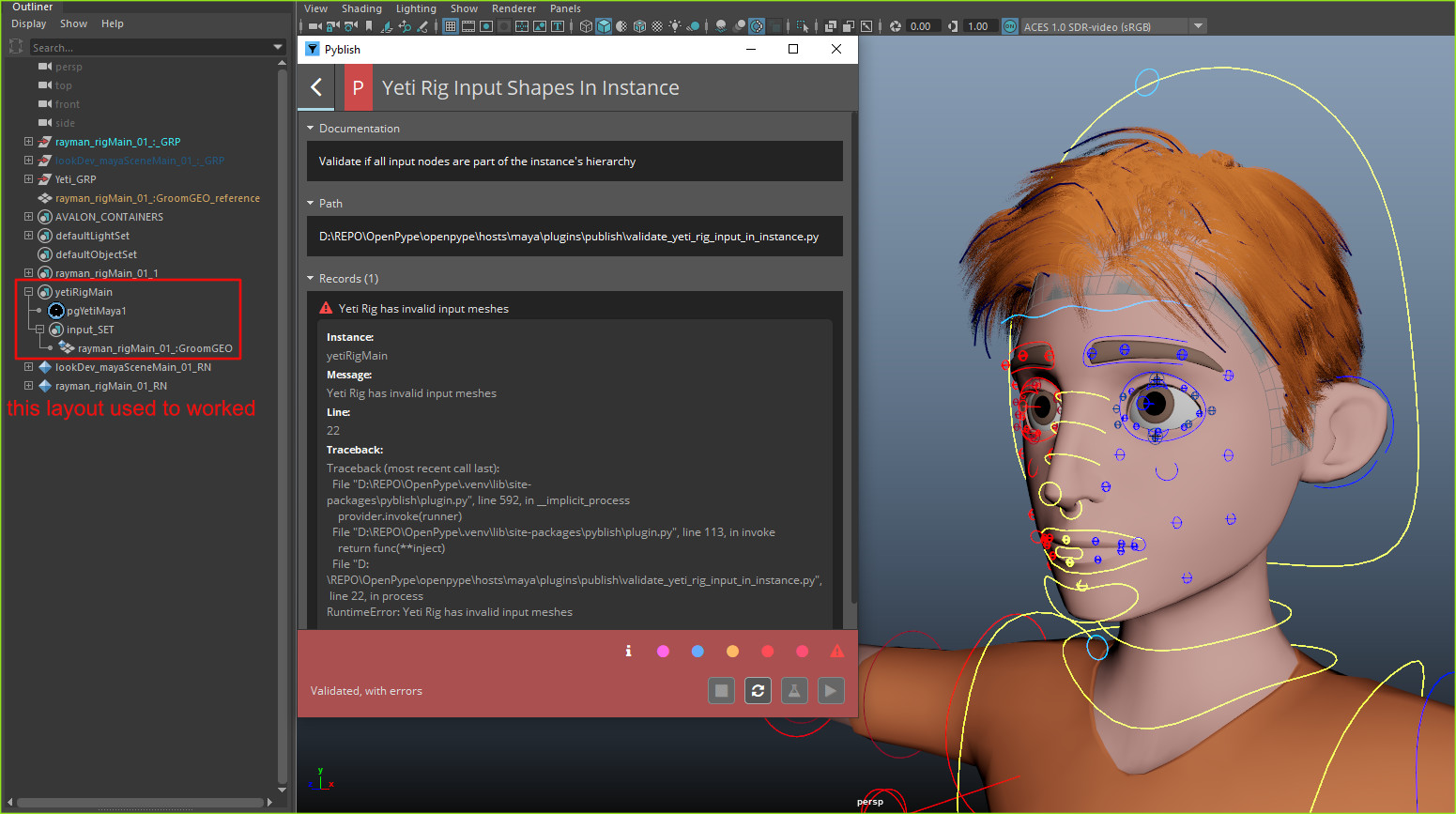This screenshot has width=1456, height=814.
Task: Collapse the input_SET node
Action: pyautogui.click(x=39, y=330)
